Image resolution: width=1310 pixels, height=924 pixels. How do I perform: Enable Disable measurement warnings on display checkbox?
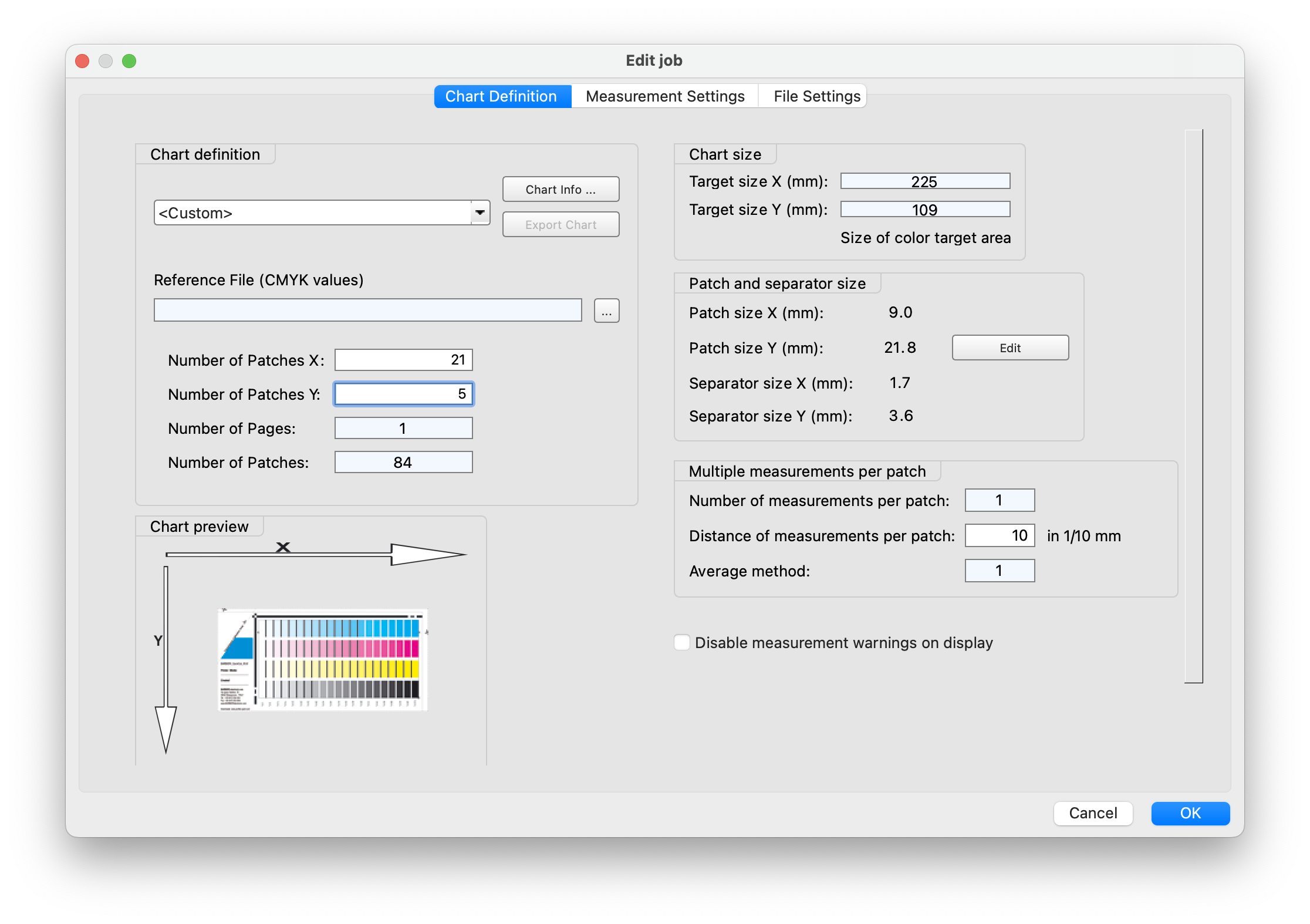[682, 642]
